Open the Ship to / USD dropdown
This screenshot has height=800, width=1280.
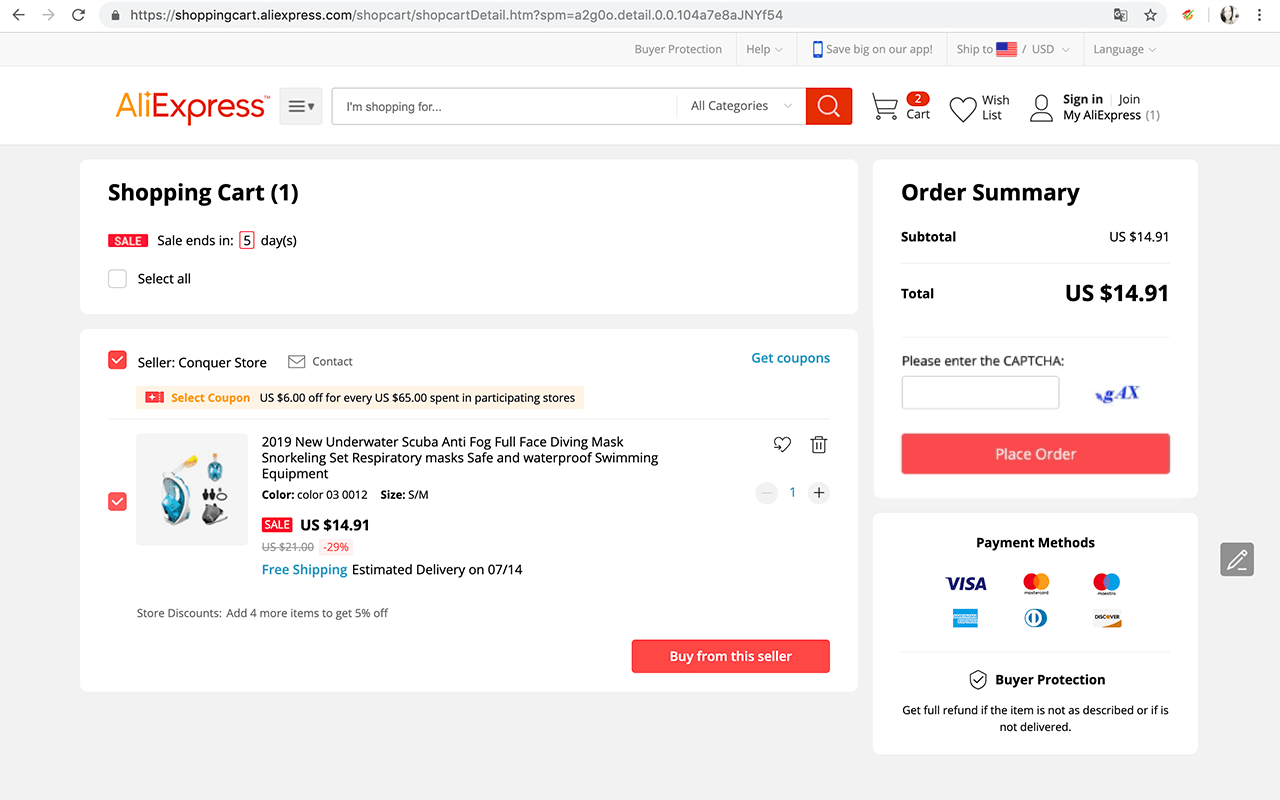[1013, 49]
